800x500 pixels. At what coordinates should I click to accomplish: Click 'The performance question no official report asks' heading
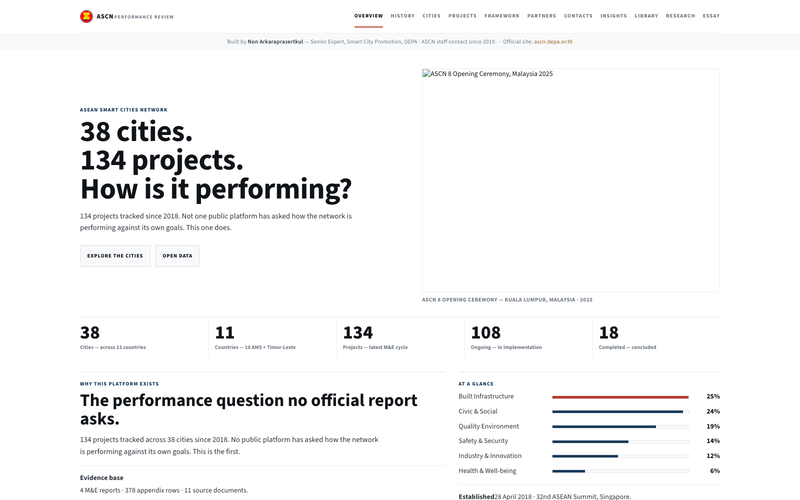[248, 409]
